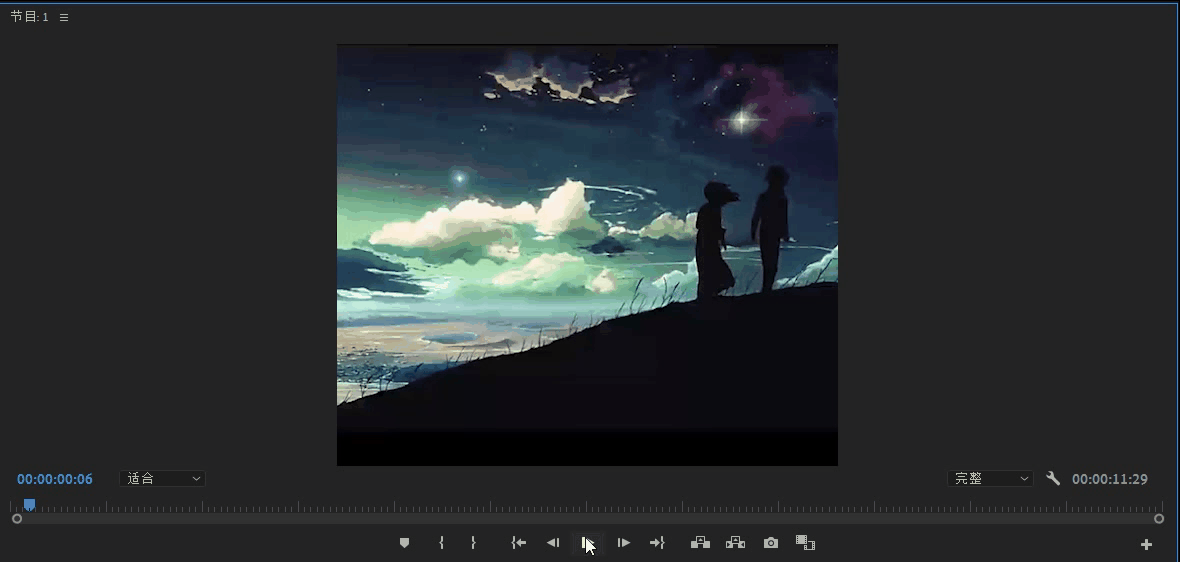Click the Lift button icon
The width and height of the screenshot is (1180, 562).
[700, 543]
